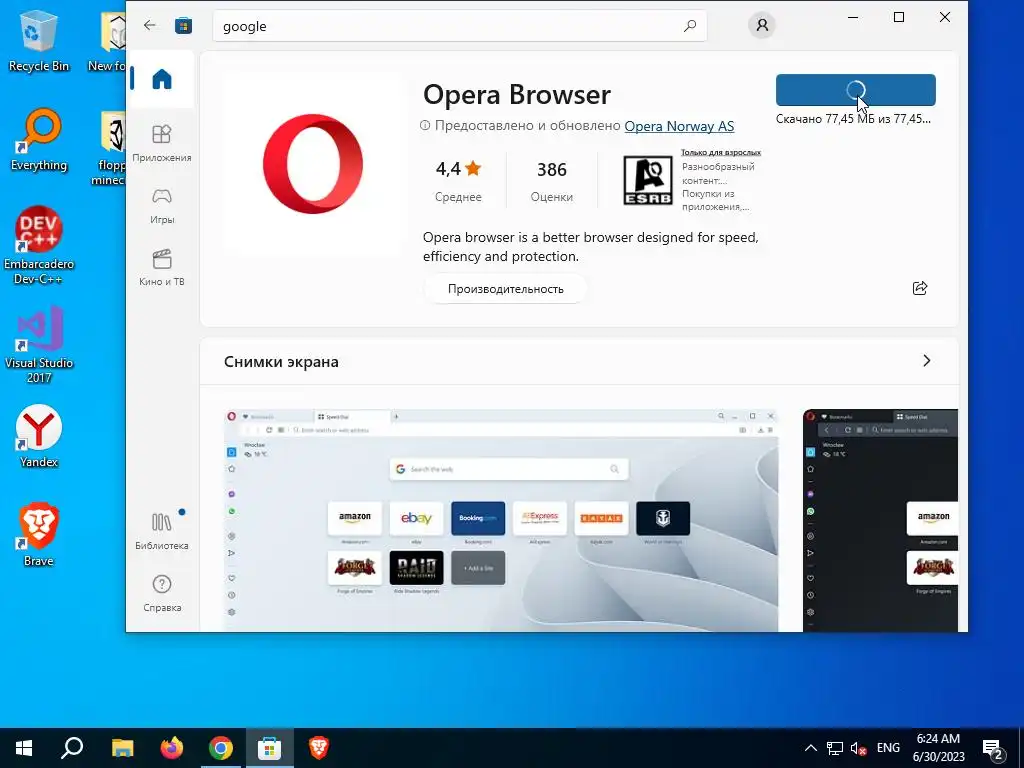Viewport: 1024px width, 768px height.
Task: Open the Только для взрослых rating link
Action: [x=721, y=153]
